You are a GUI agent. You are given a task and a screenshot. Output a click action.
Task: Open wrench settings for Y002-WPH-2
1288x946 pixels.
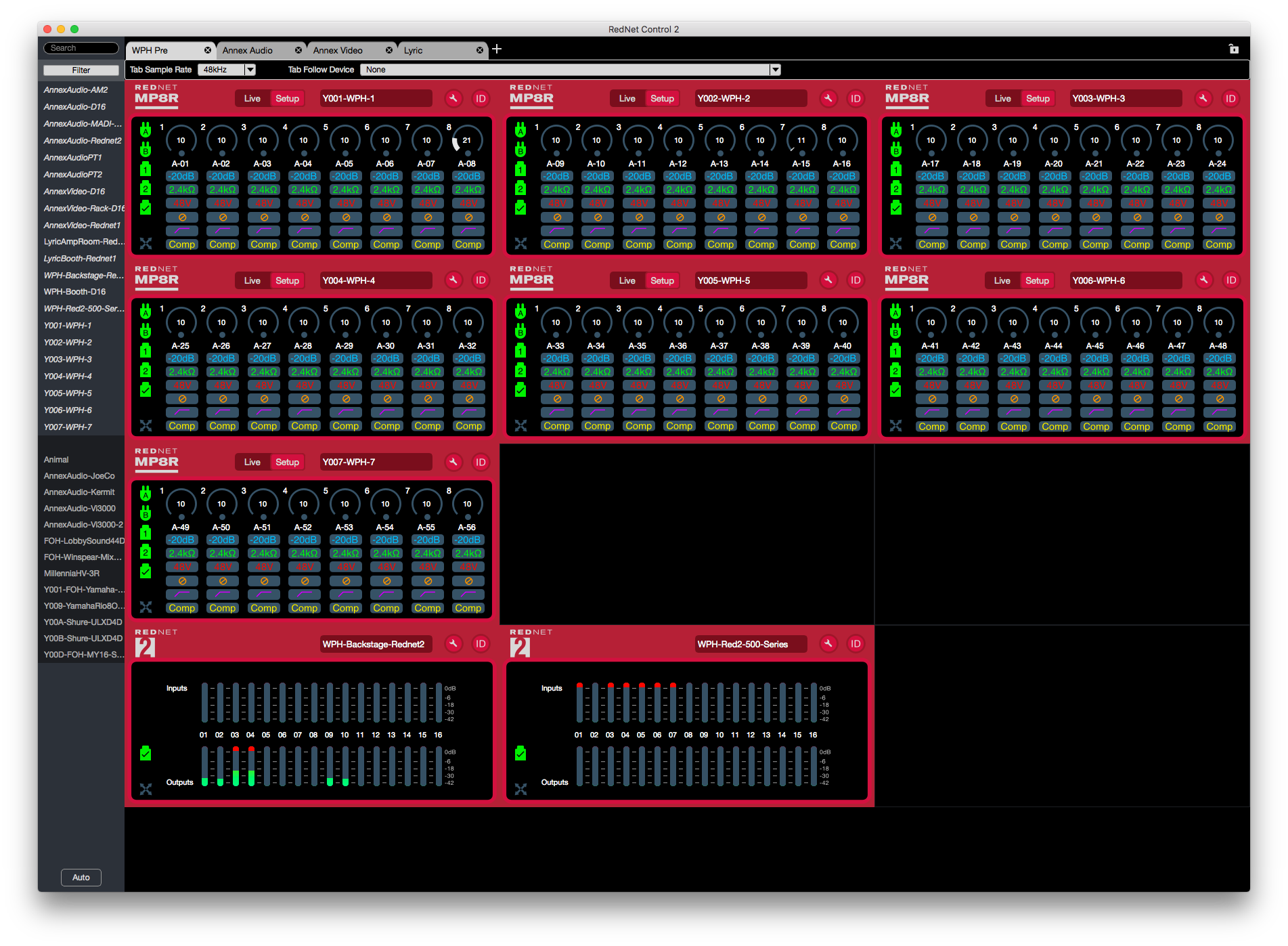pos(828,99)
